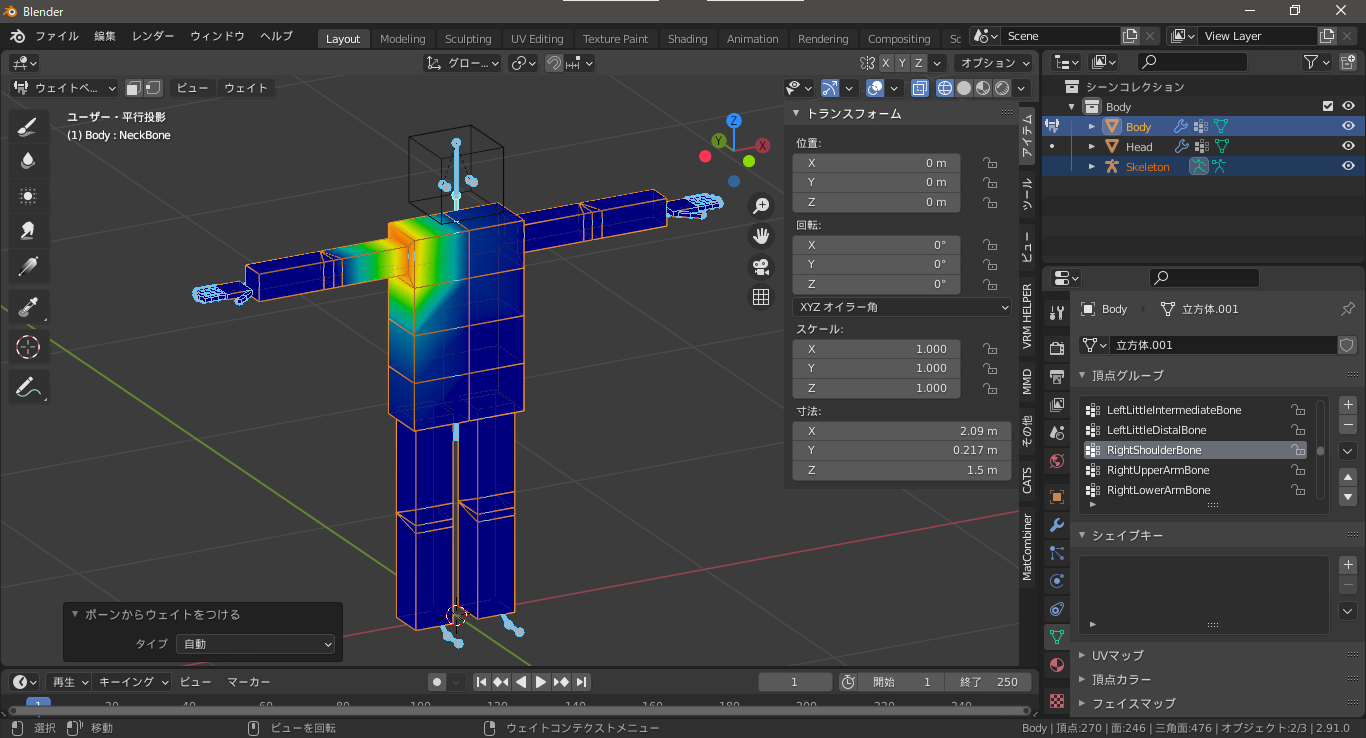1366x738 pixels.
Task: Select the weight Gradient tool
Action: (28, 266)
